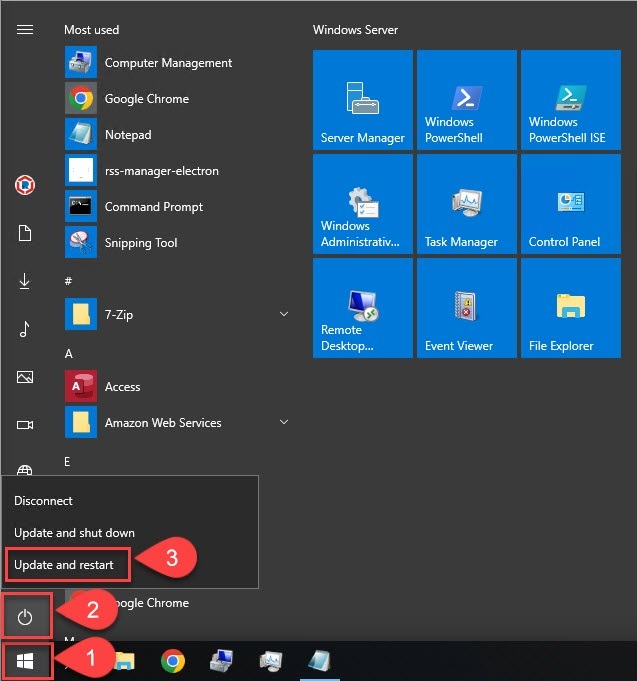The height and width of the screenshot is (681, 637).
Task: Open Google Chrome from the taskbar
Action: click(173, 661)
